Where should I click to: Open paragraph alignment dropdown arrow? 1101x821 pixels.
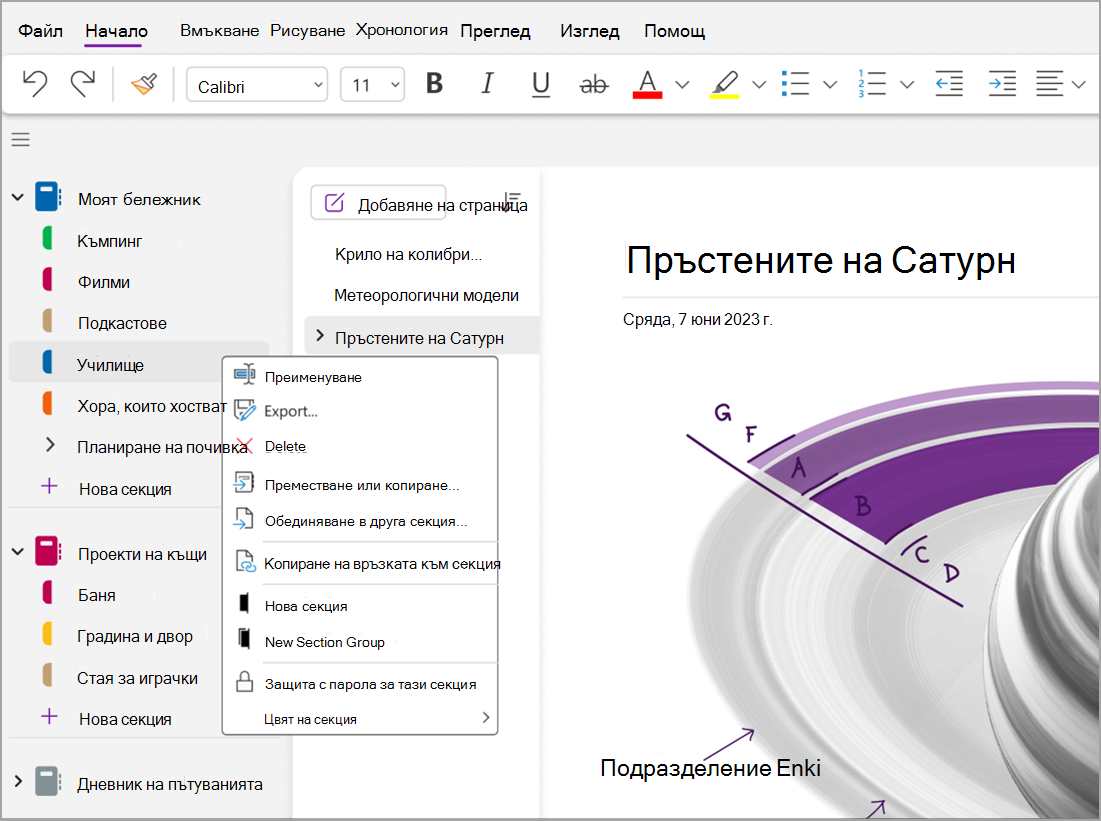[x=1079, y=84]
